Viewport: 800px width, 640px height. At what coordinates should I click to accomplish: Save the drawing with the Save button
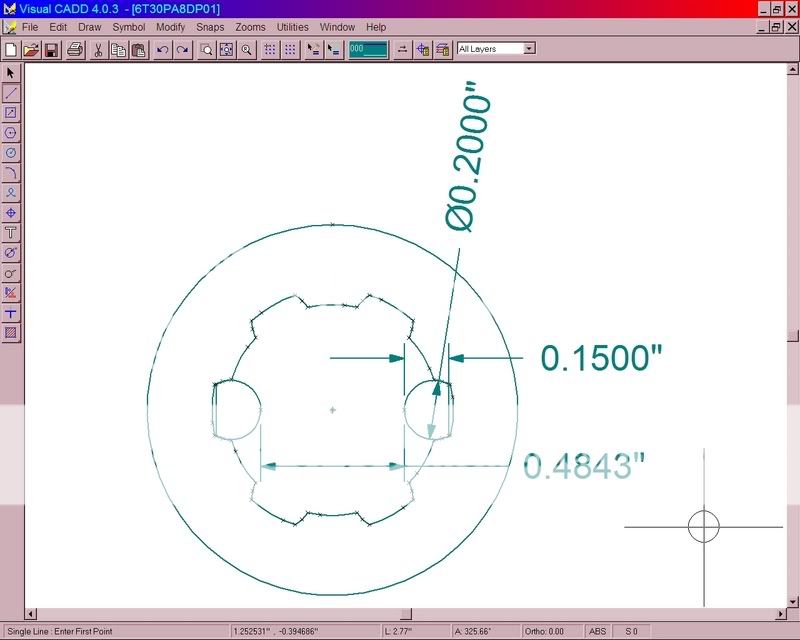[x=52, y=48]
